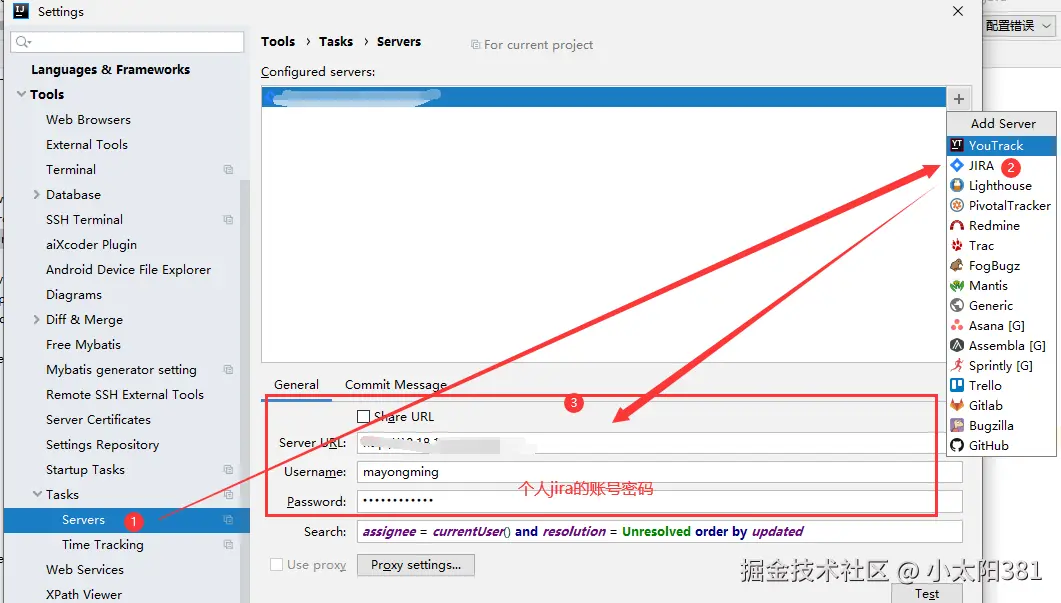Open the 配置错误 dropdown in background window

pos(1018,26)
